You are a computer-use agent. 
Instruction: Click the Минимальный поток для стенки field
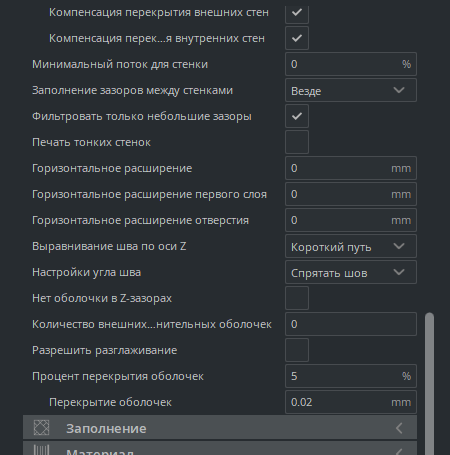(351, 64)
